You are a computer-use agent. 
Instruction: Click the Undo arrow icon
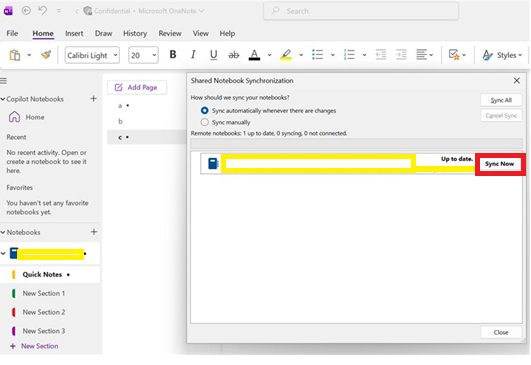[43, 11]
